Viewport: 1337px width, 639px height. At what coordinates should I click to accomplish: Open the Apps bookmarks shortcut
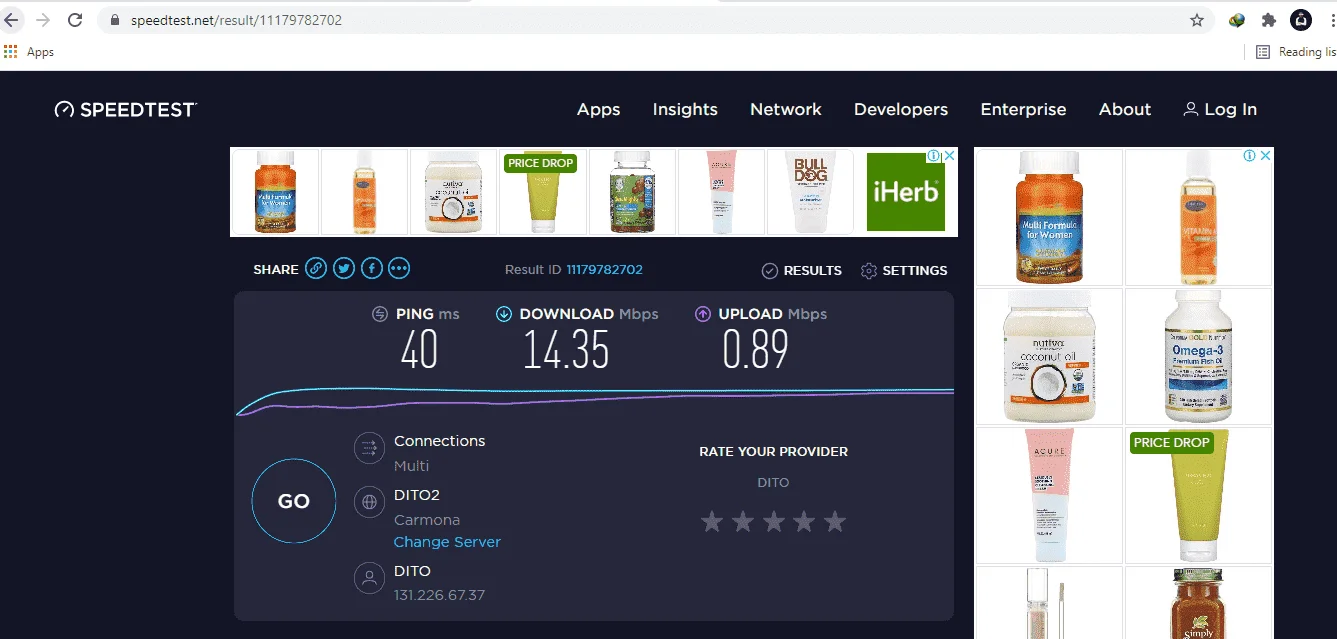coord(29,52)
